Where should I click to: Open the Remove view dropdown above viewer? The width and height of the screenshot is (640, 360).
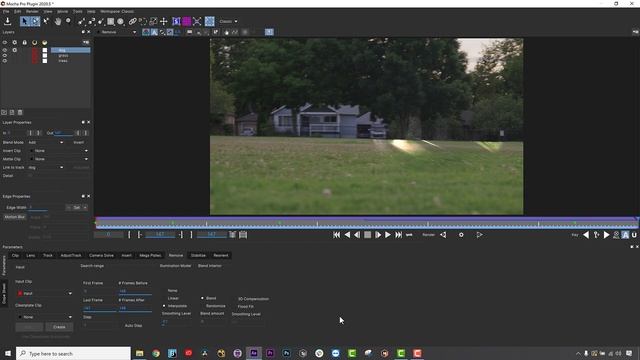click(x=117, y=32)
